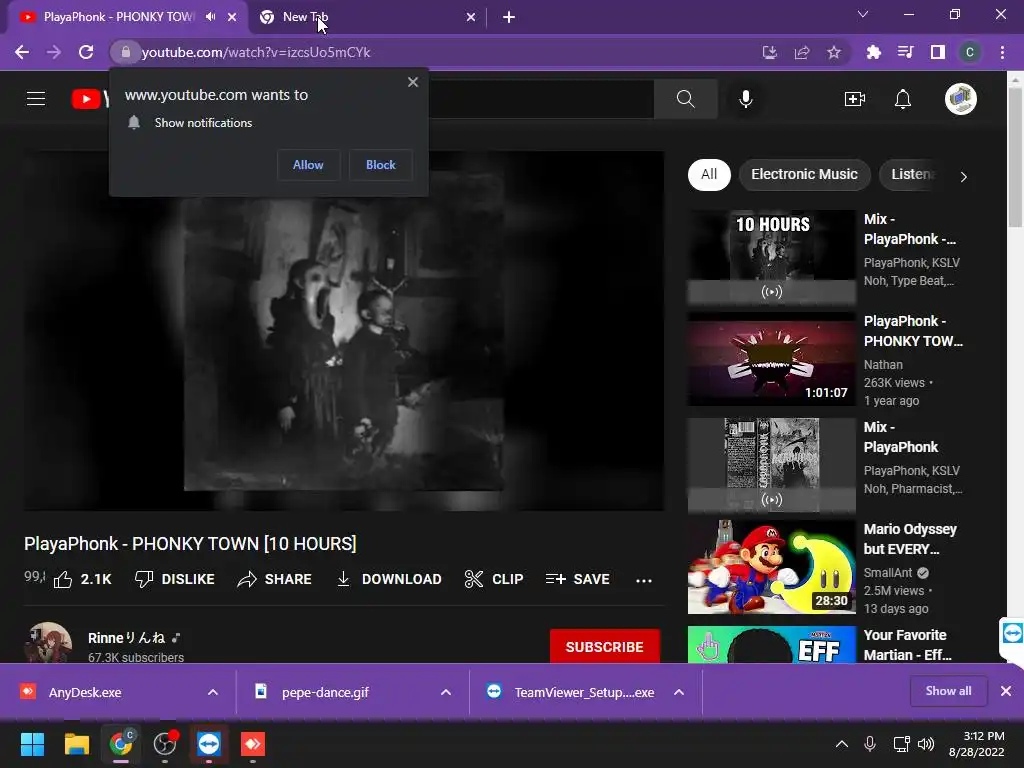Open the three-dot more actions menu
The width and height of the screenshot is (1024, 768).
coord(644,580)
